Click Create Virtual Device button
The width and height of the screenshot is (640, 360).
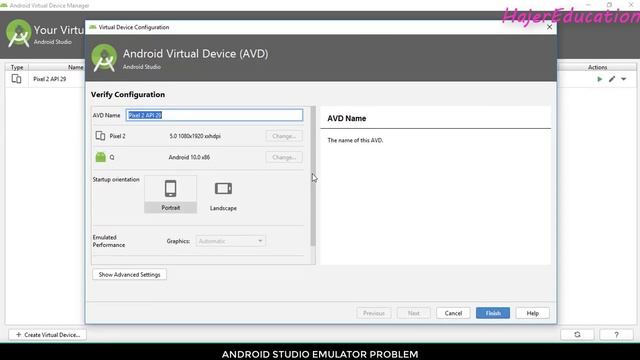coord(47,335)
